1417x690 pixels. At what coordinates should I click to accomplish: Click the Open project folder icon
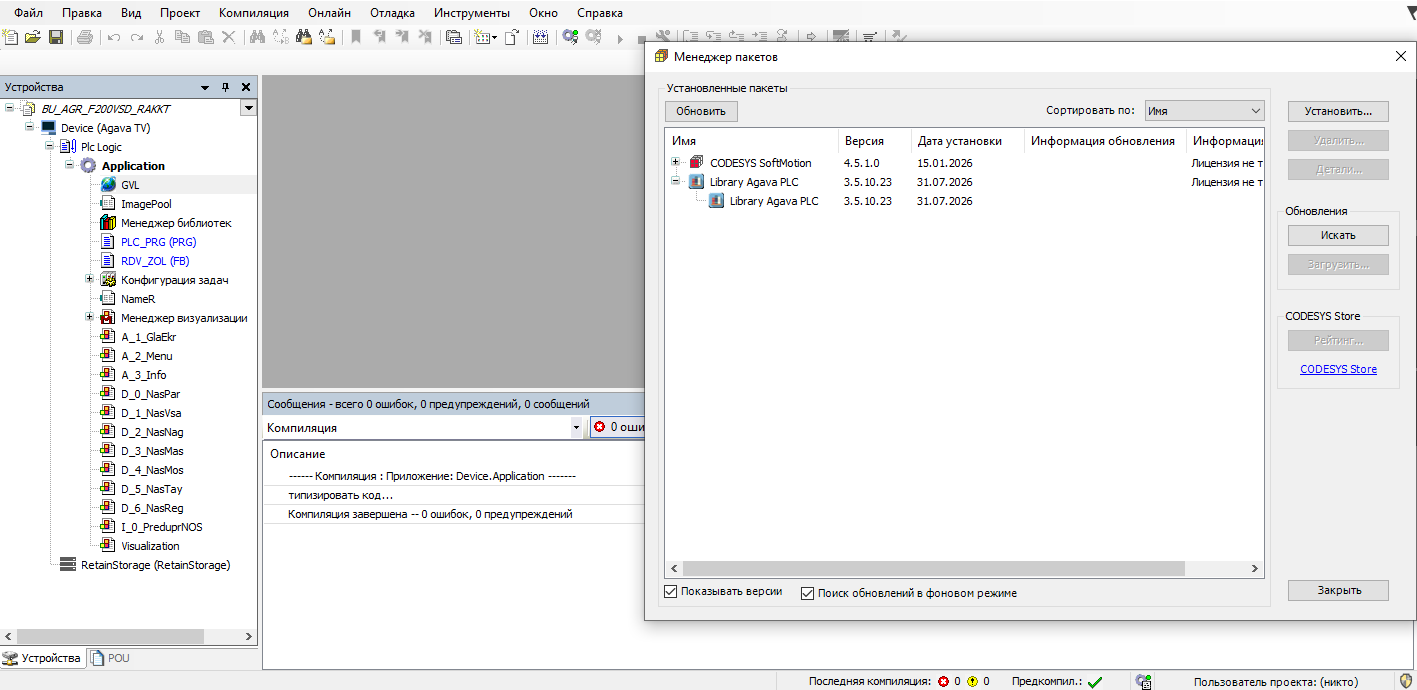coord(33,37)
